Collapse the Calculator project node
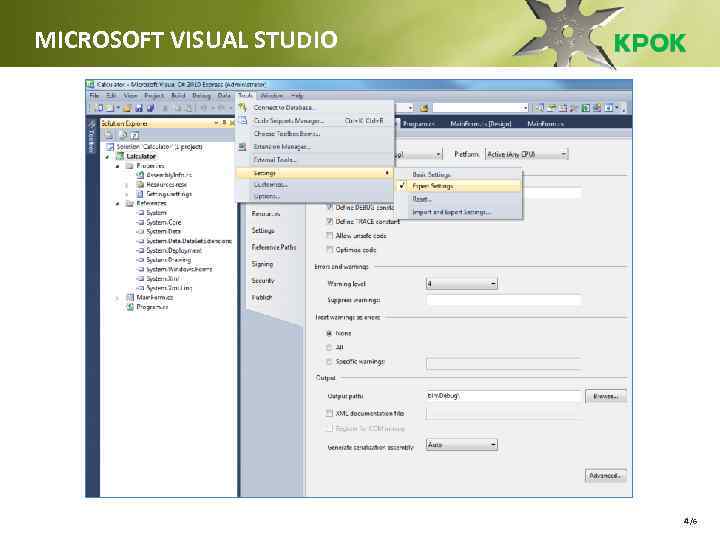This screenshot has height=540, width=720. click(108, 157)
